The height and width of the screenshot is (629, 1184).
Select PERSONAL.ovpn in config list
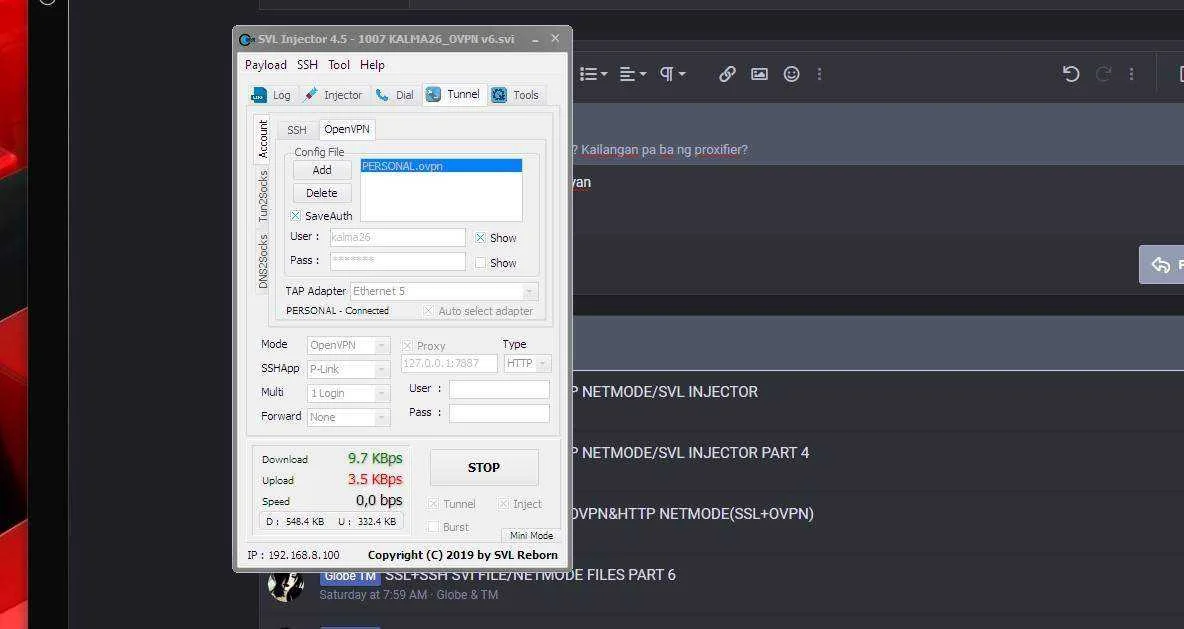point(441,166)
